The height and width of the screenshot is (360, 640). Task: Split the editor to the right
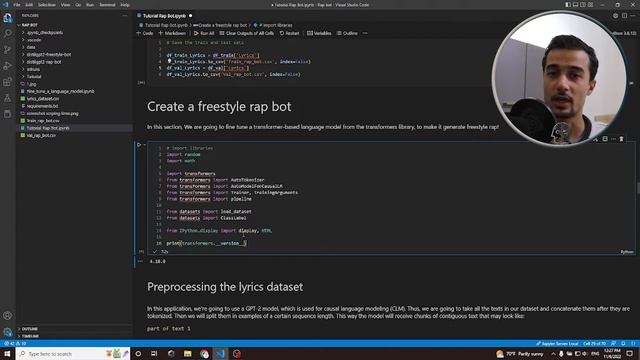pyautogui.click(x=624, y=16)
